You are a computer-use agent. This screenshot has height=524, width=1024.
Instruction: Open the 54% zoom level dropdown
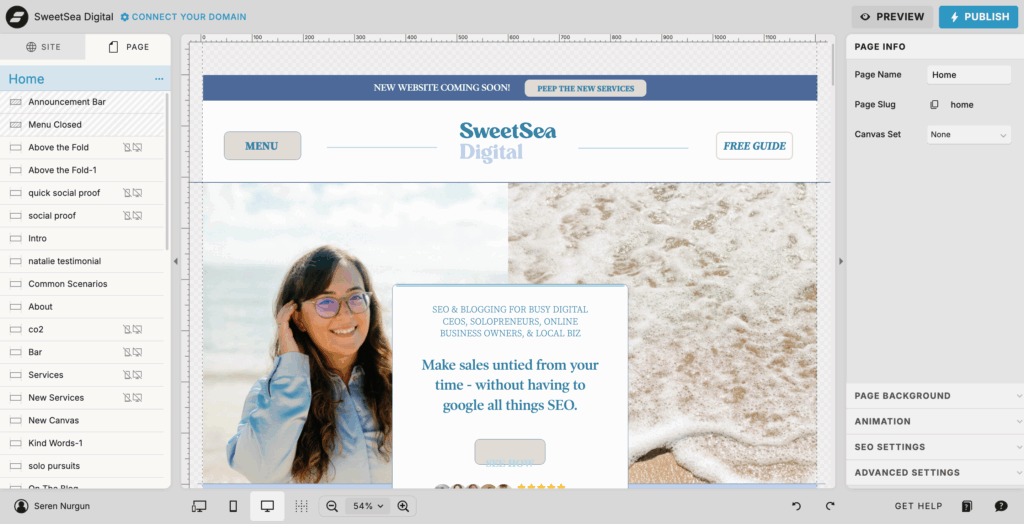tap(368, 506)
